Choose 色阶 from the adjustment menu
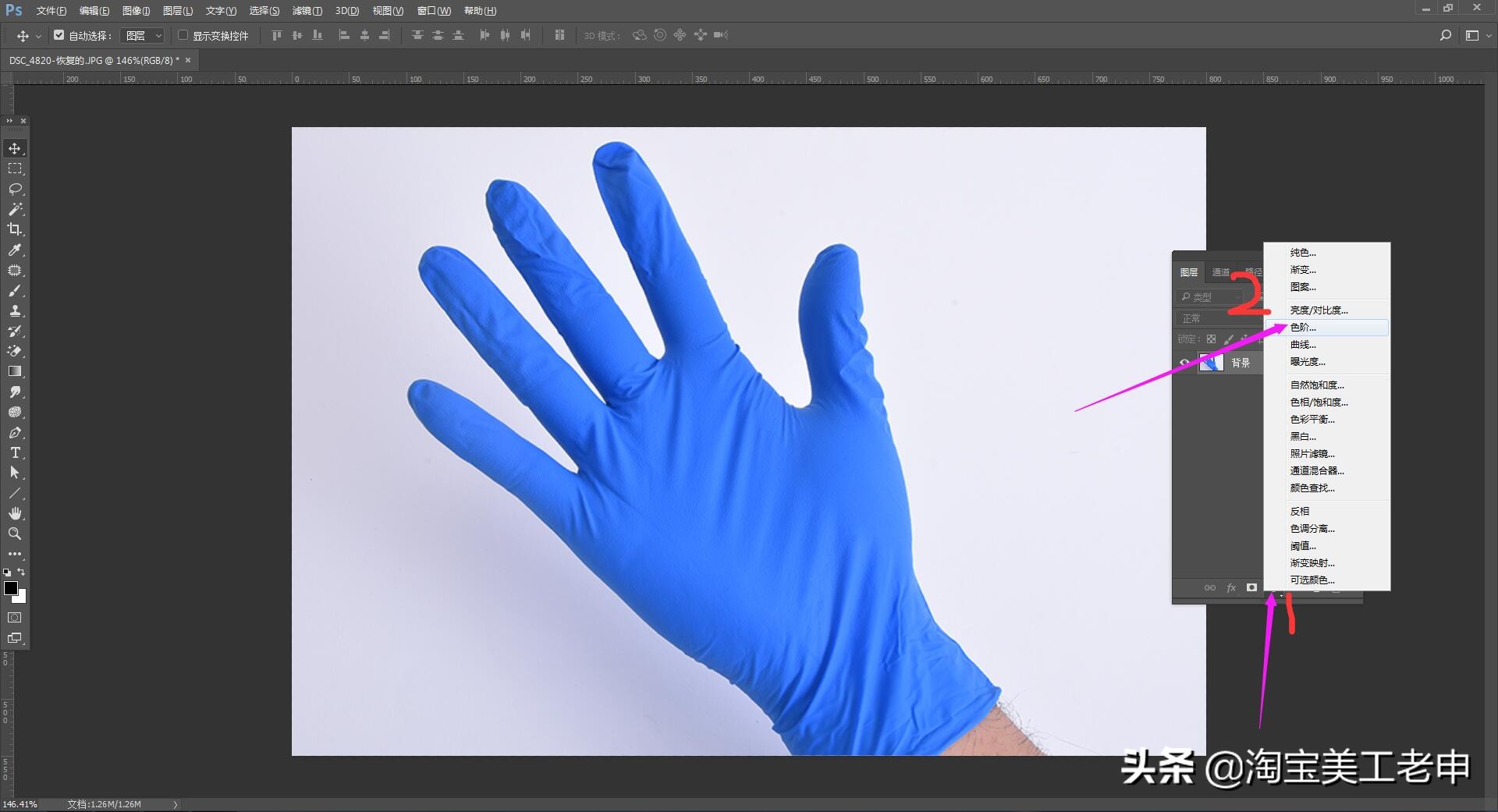Image resolution: width=1498 pixels, height=812 pixels. [x=1303, y=328]
